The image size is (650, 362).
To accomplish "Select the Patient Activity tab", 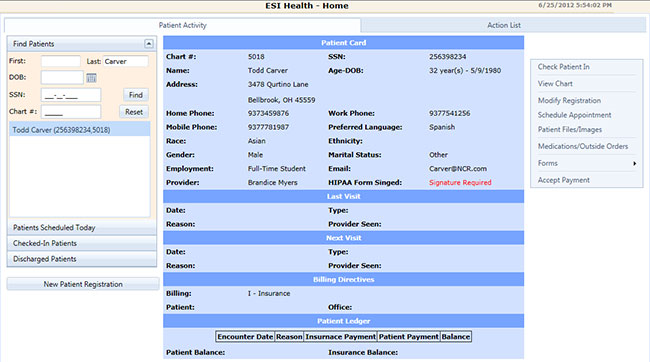I will coord(182,25).
